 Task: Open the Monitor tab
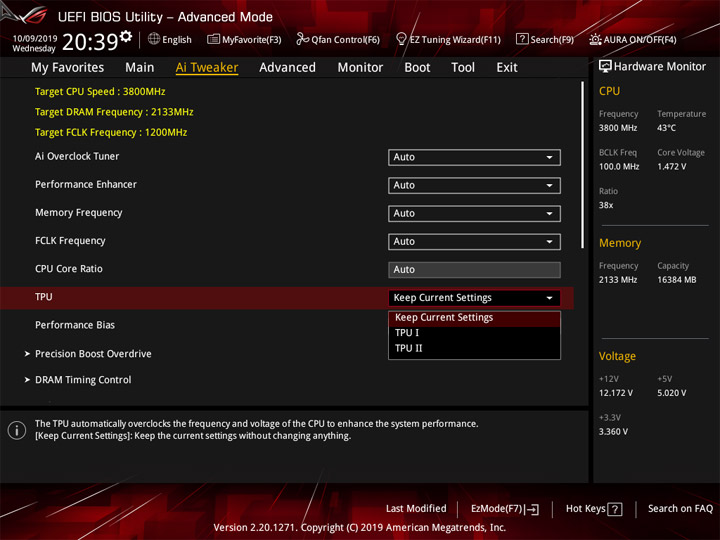360,68
